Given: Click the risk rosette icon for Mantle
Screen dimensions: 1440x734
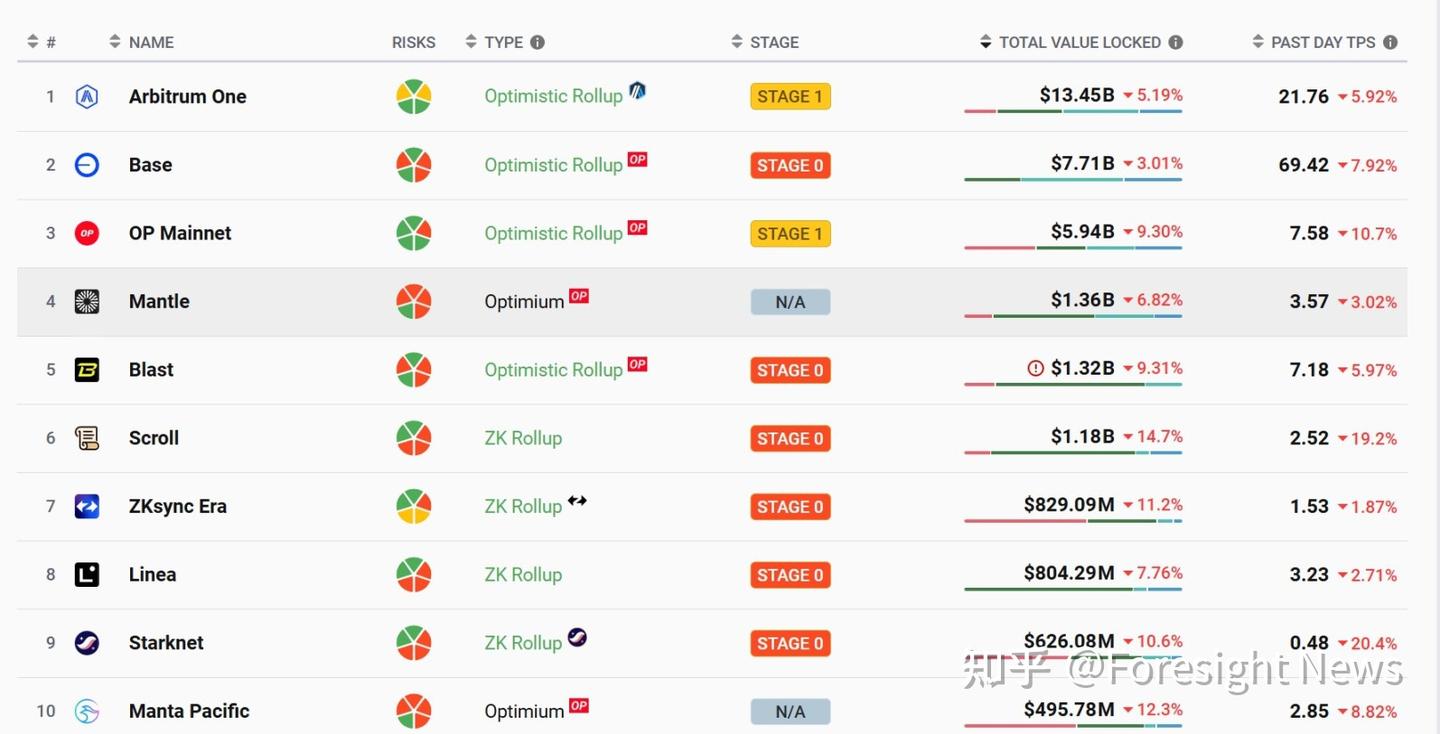Looking at the screenshot, I should click(413, 301).
